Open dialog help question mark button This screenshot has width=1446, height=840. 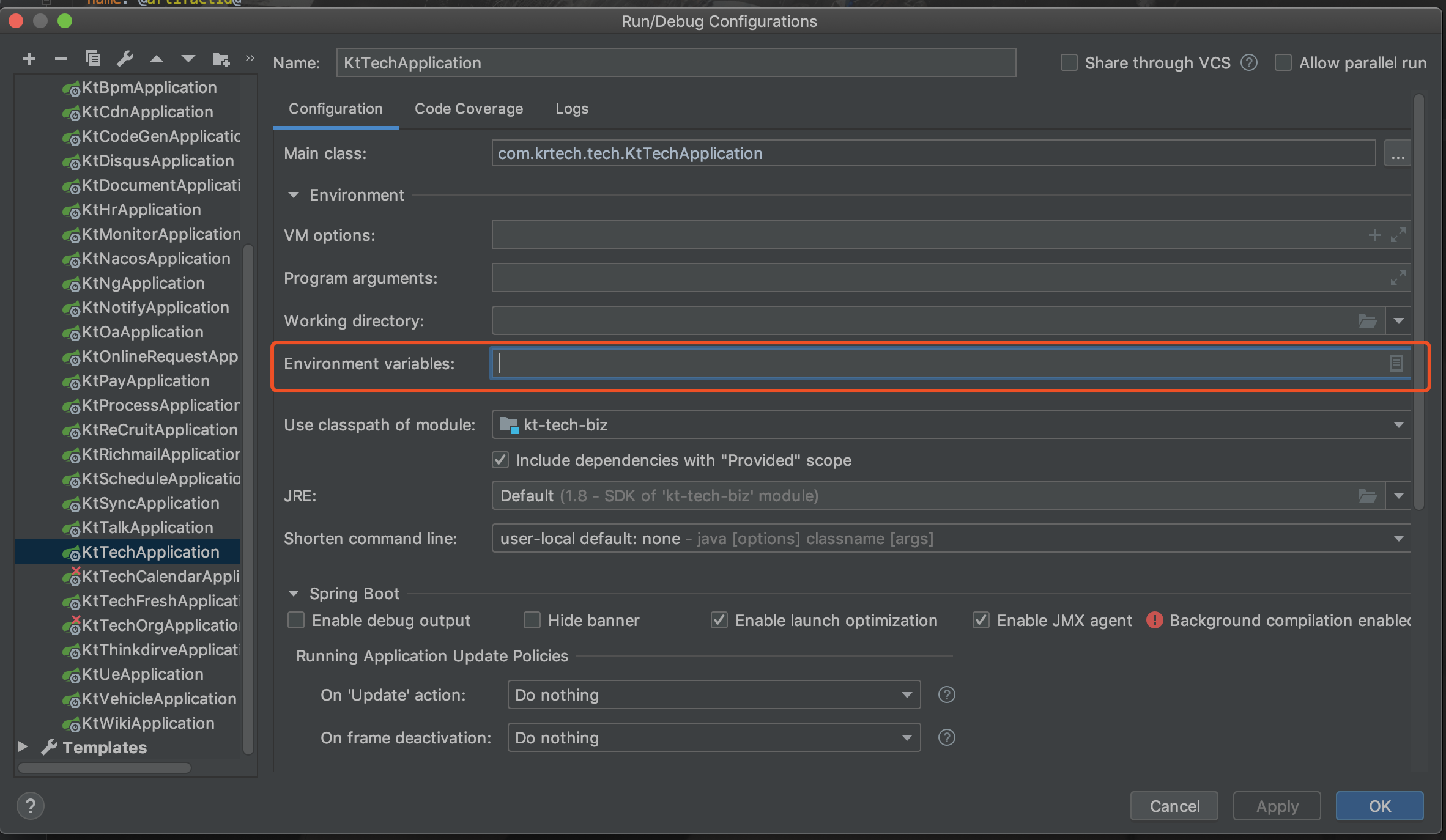point(31,806)
